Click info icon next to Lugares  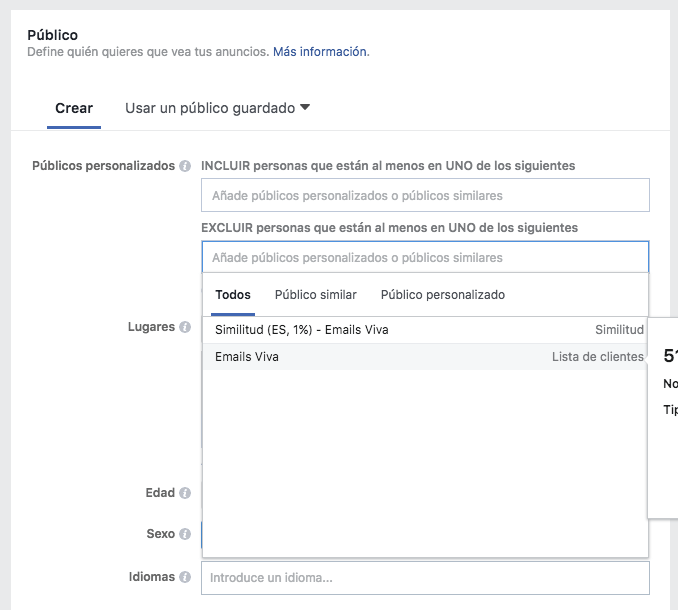(x=185, y=327)
